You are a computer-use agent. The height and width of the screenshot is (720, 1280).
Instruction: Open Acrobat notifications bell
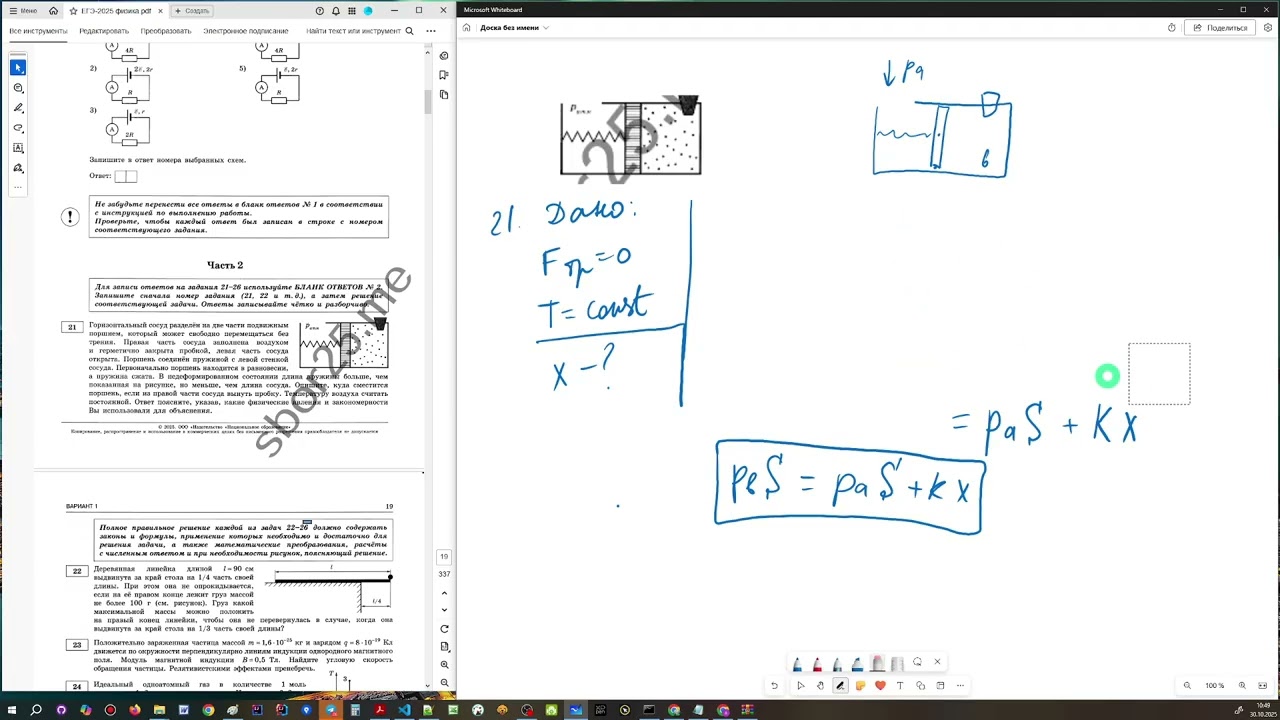[x=336, y=11]
